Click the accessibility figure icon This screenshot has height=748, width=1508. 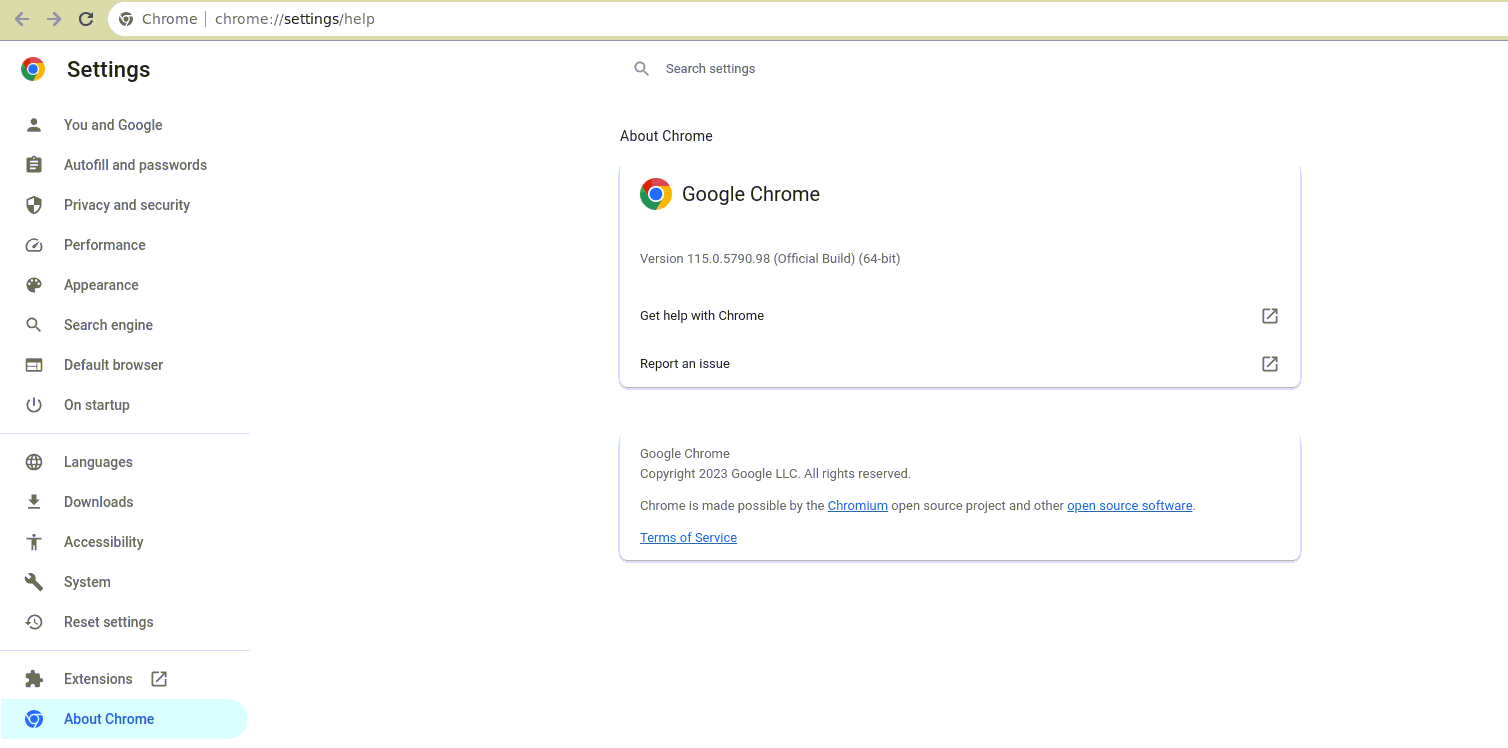tap(34, 542)
